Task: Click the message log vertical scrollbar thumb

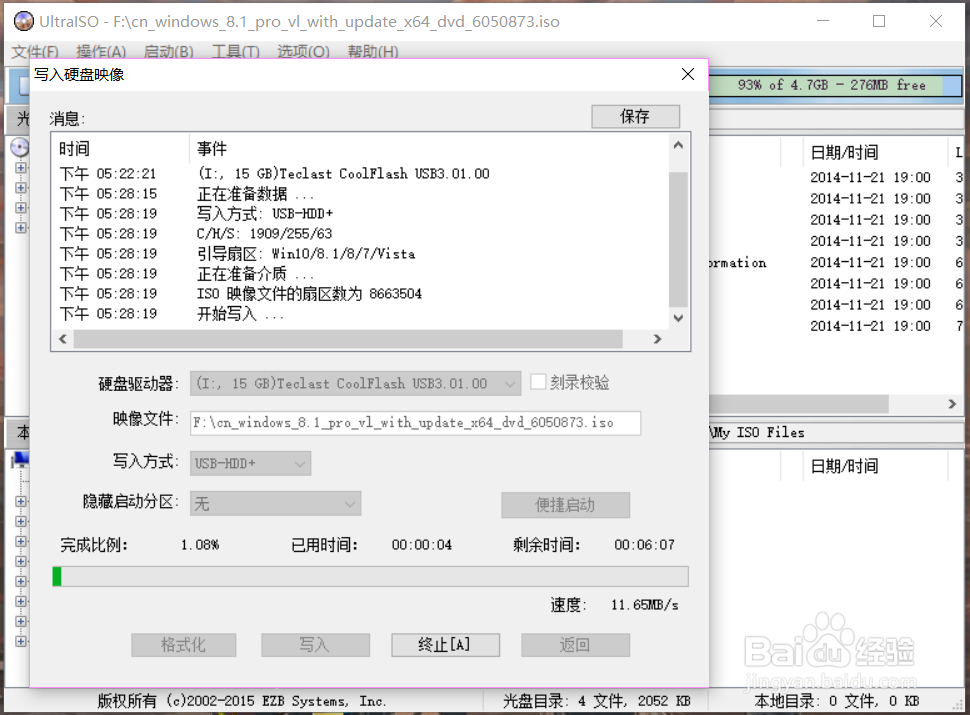Action: coord(678,239)
